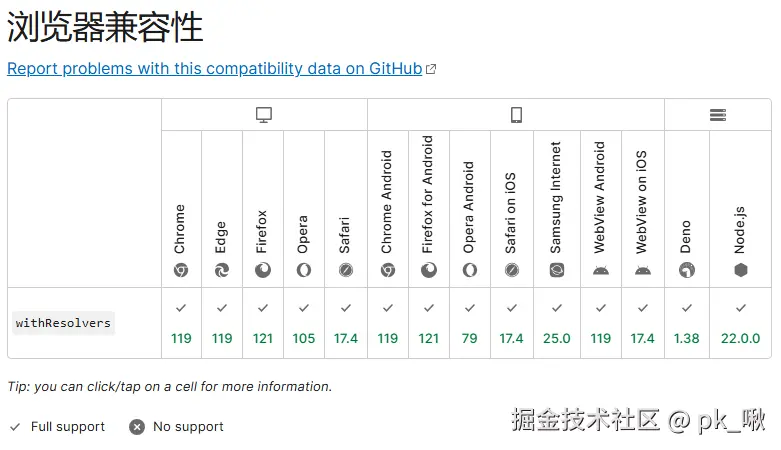Click the Node.js hexagon icon

(741, 270)
